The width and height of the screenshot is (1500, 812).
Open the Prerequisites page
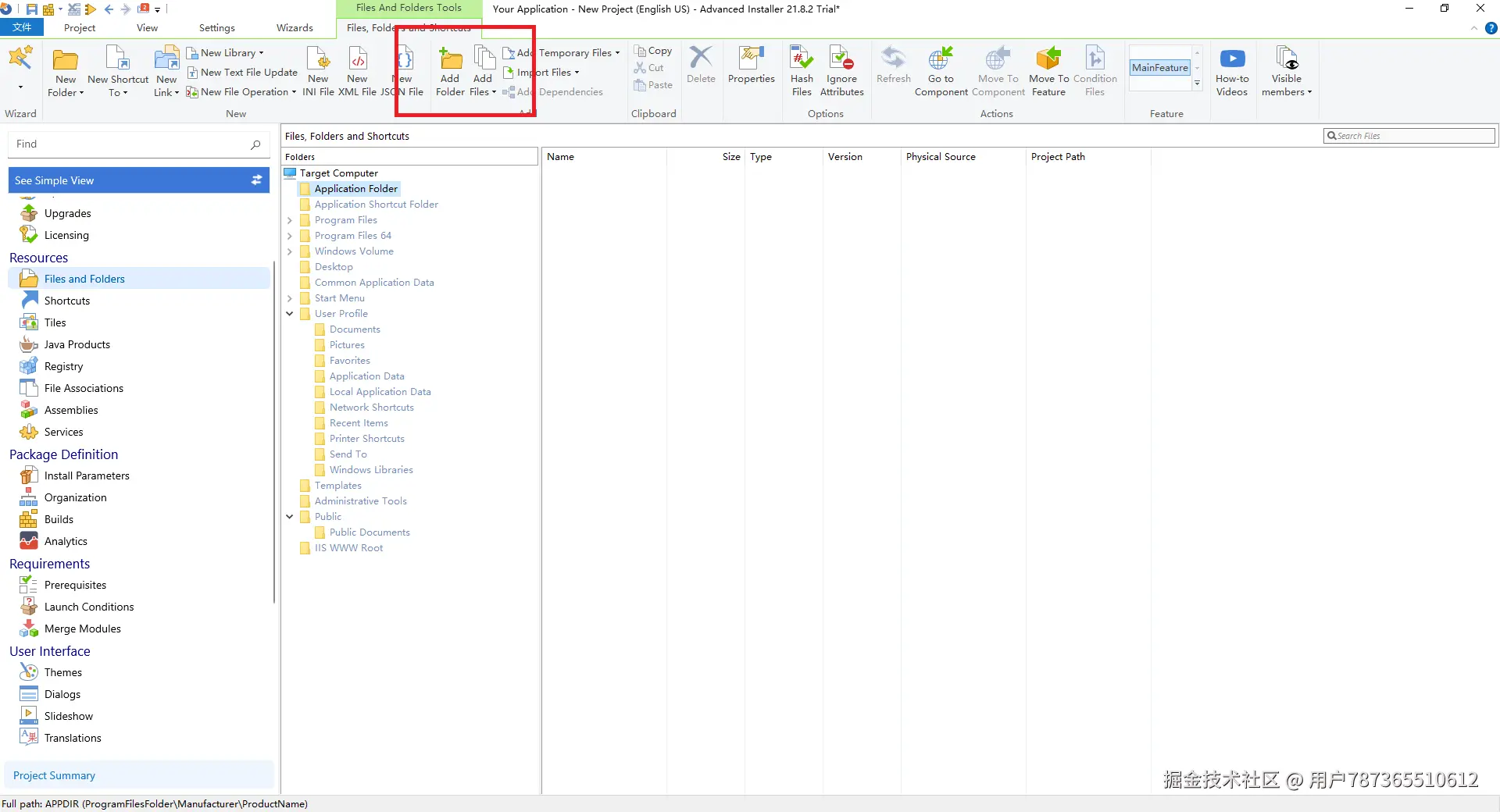[x=75, y=585]
